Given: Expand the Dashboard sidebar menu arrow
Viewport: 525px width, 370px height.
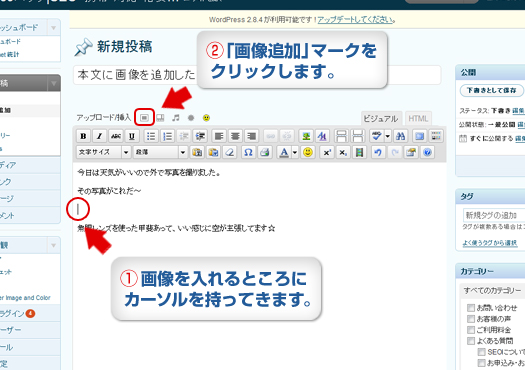Looking at the screenshot, I should tap(54, 27).
